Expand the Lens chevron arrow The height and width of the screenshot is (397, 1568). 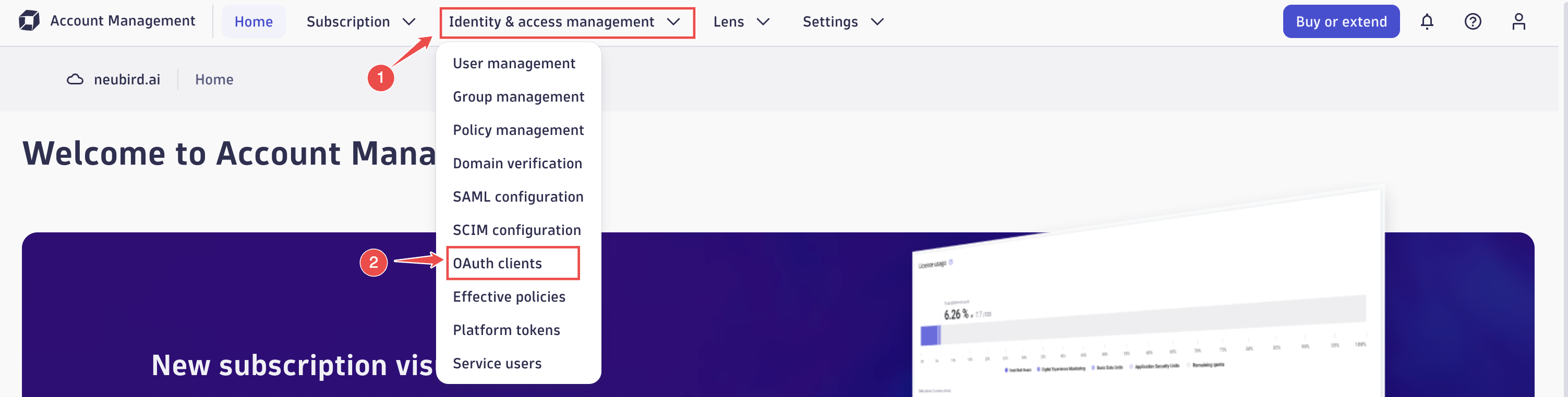pos(763,21)
